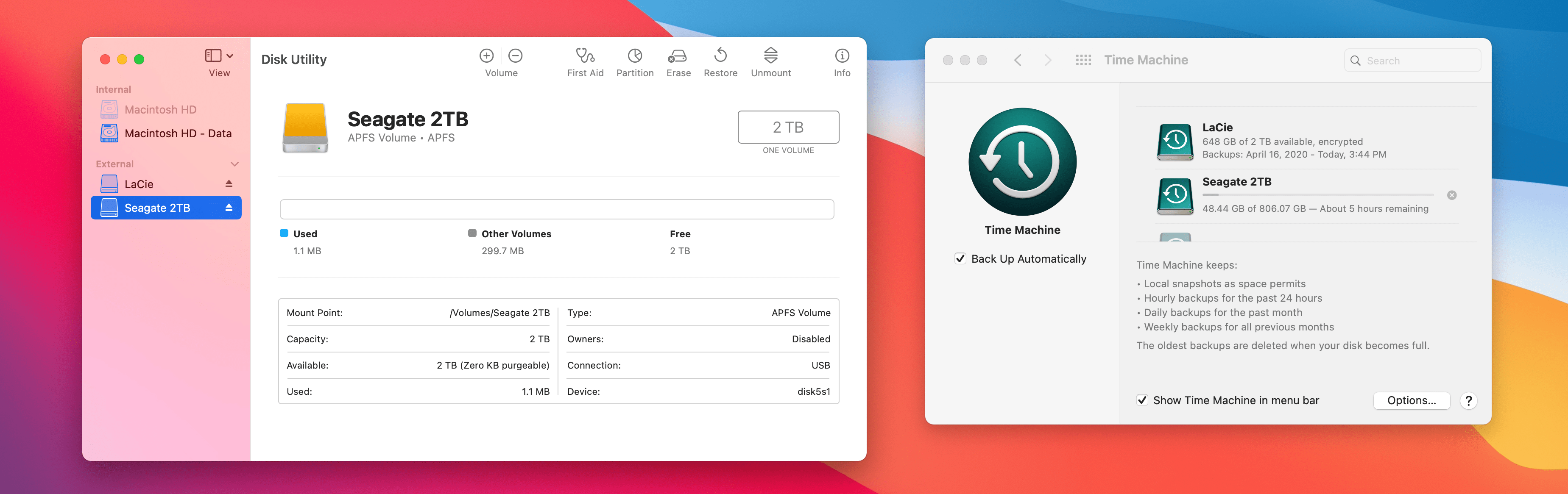Unmount the Seagate 2TB volume
1568x494 pixels.
point(770,60)
